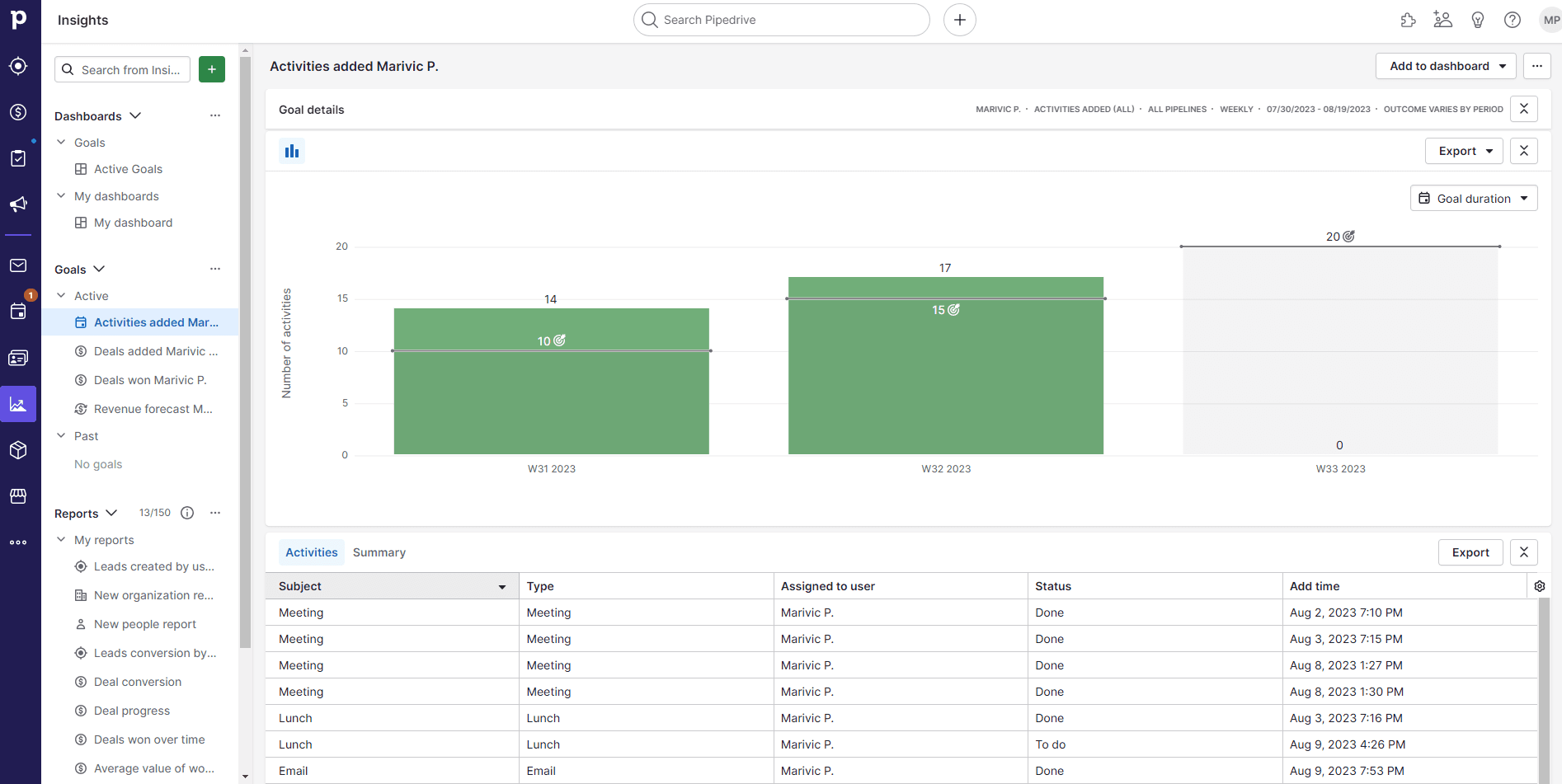The image size is (1562, 784).
Task: Open the lightbulb sales assistant icon
Action: click(x=1478, y=20)
